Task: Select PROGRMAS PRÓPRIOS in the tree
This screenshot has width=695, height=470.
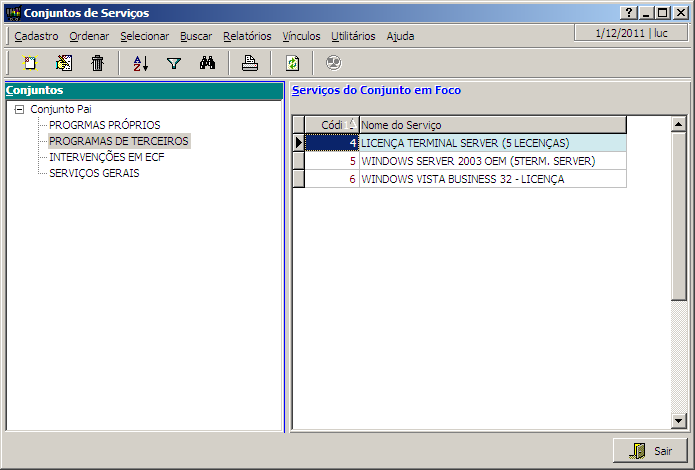Action: [x=104, y=125]
